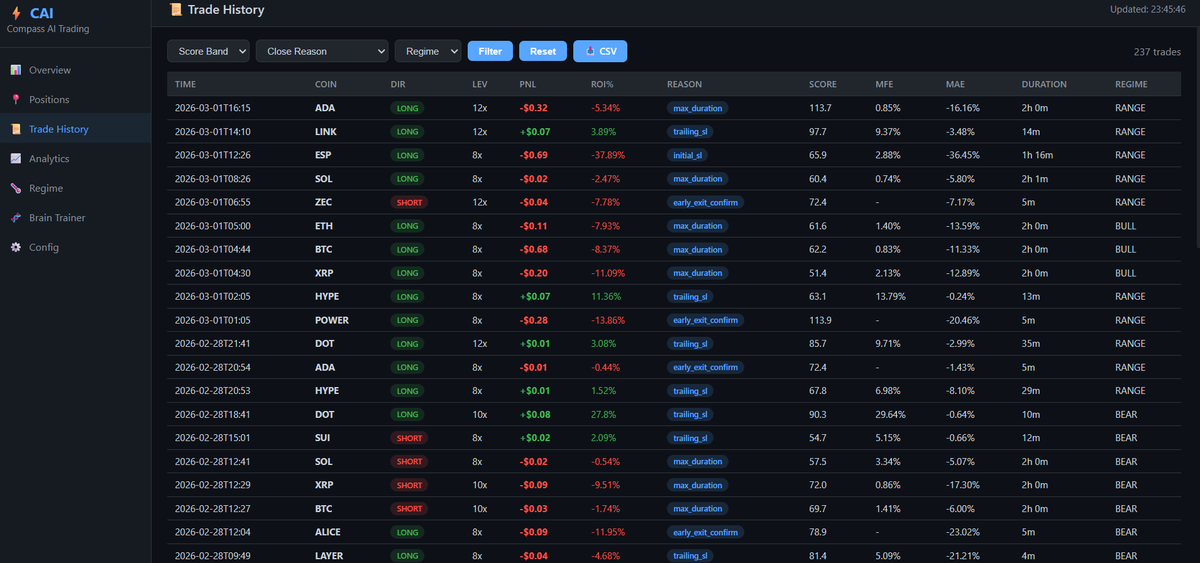The height and width of the screenshot is (563, 1200).
Task: Click the Updated 23:45:46 timestamp
Action: pos(1150,9)
